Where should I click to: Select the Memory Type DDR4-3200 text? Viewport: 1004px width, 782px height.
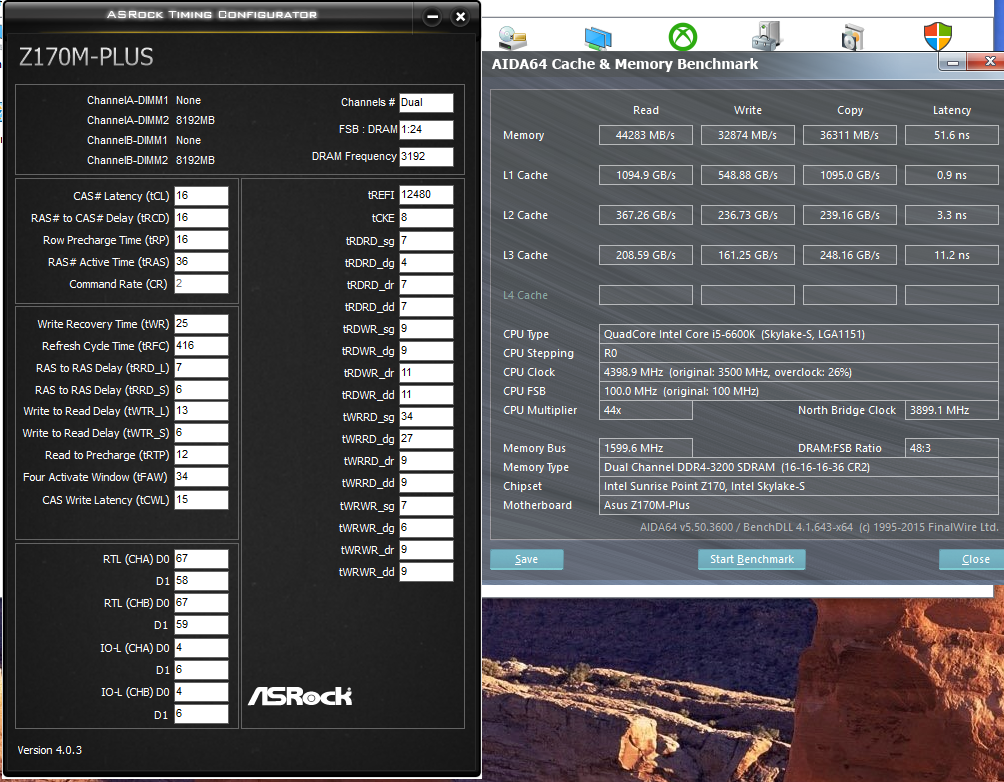coord(798,467)
